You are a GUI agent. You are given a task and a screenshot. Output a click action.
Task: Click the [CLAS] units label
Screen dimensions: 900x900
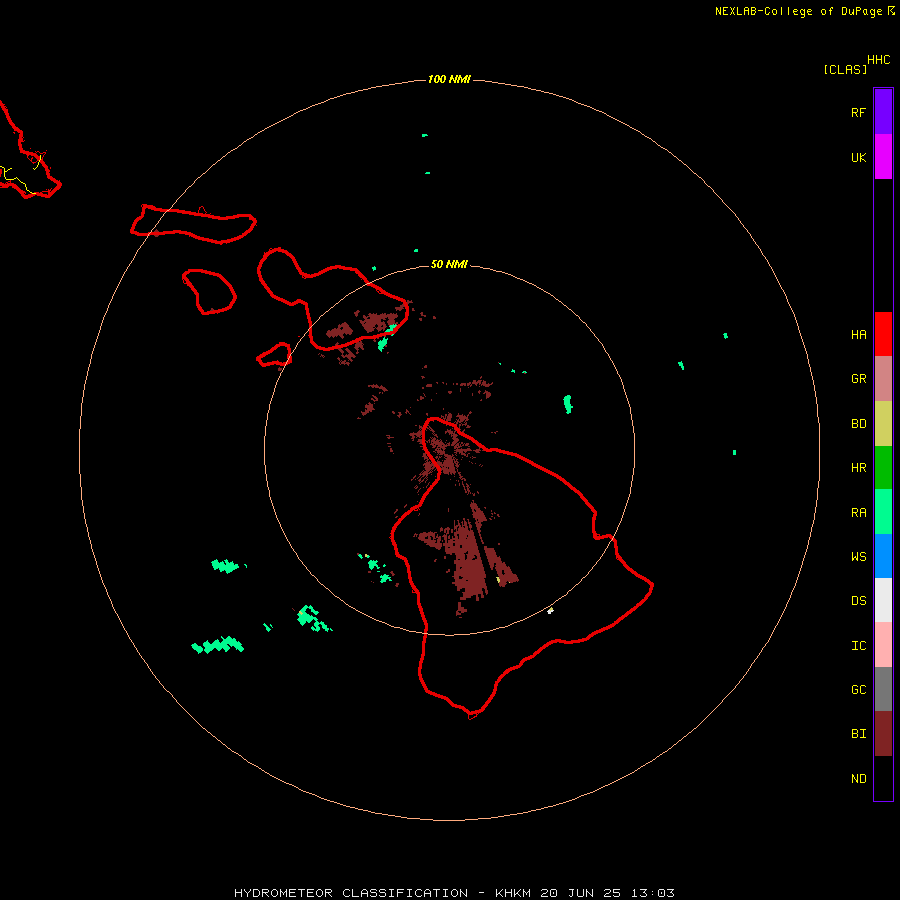(845, 69)
